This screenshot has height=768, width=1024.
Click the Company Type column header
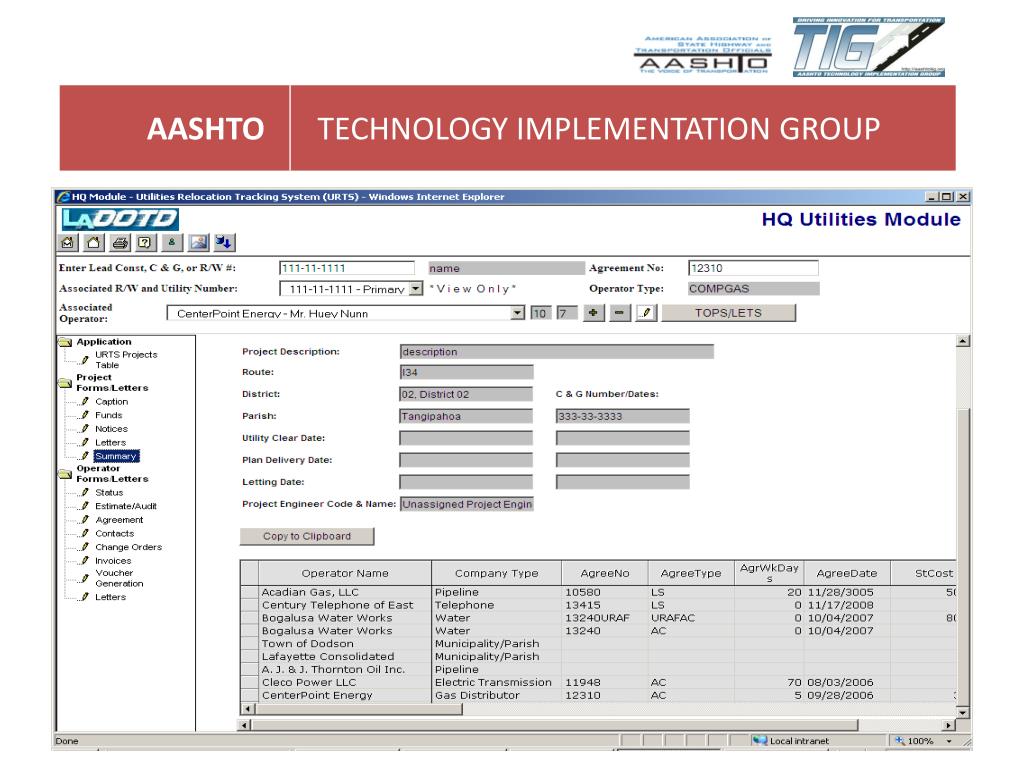pos(496,573)
